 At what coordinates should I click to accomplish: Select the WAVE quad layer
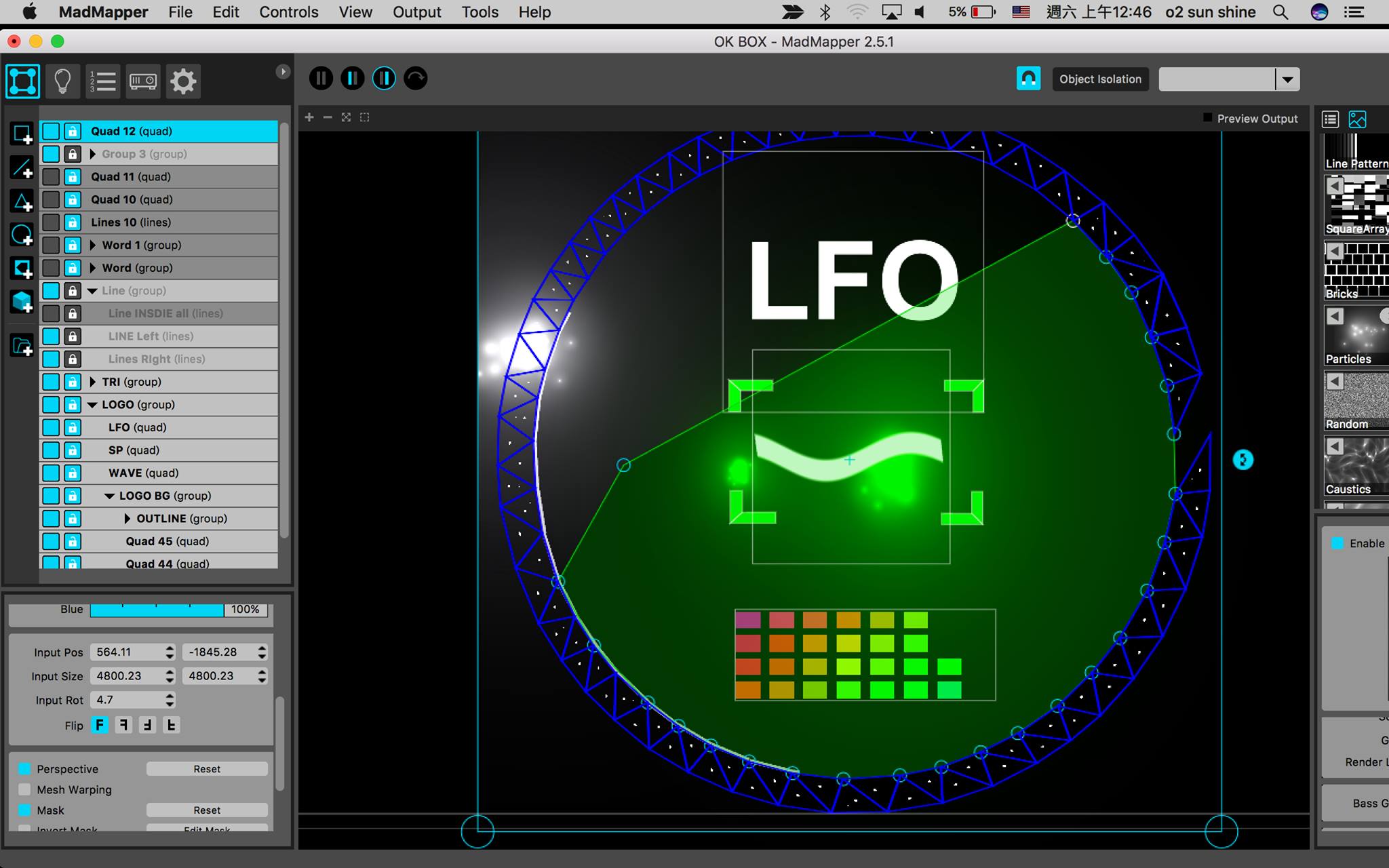pyautogui.click(x=159, y=473)
